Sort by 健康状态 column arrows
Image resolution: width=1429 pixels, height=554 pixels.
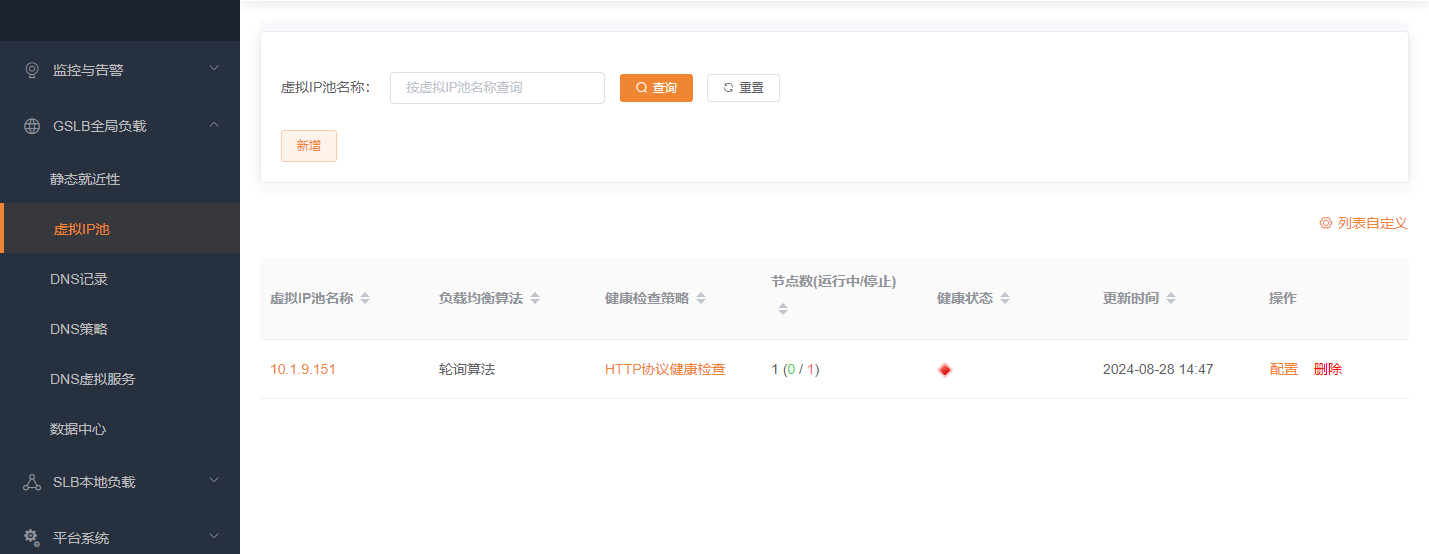coord(1005,299)
